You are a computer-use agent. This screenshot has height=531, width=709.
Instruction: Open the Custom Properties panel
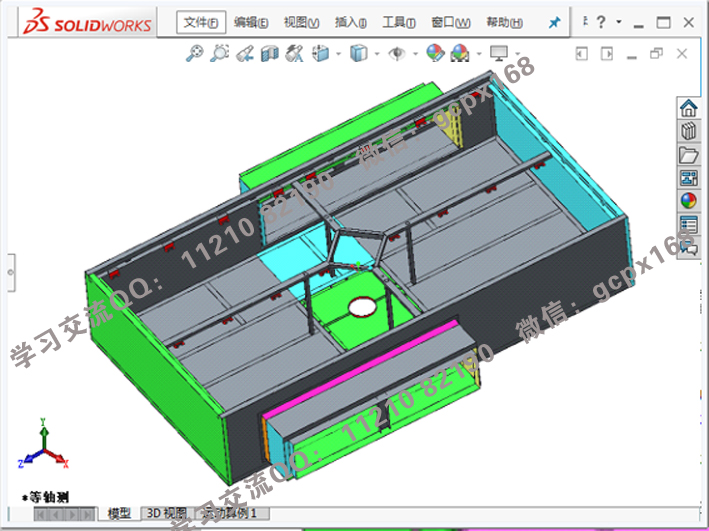tap(688, 224)
